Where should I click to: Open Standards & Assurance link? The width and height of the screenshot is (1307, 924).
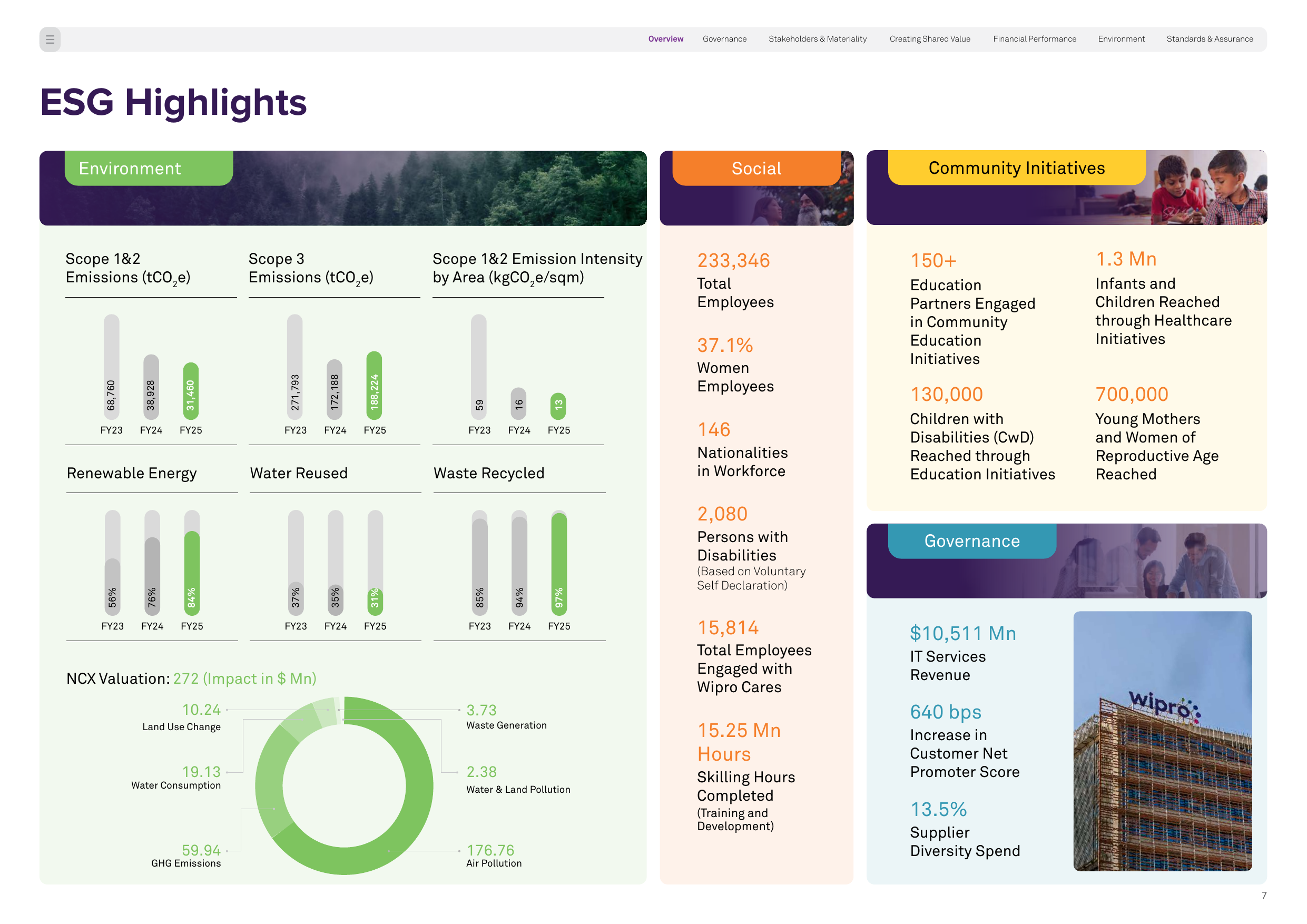pyautogui.click(x=1210, y=40)
